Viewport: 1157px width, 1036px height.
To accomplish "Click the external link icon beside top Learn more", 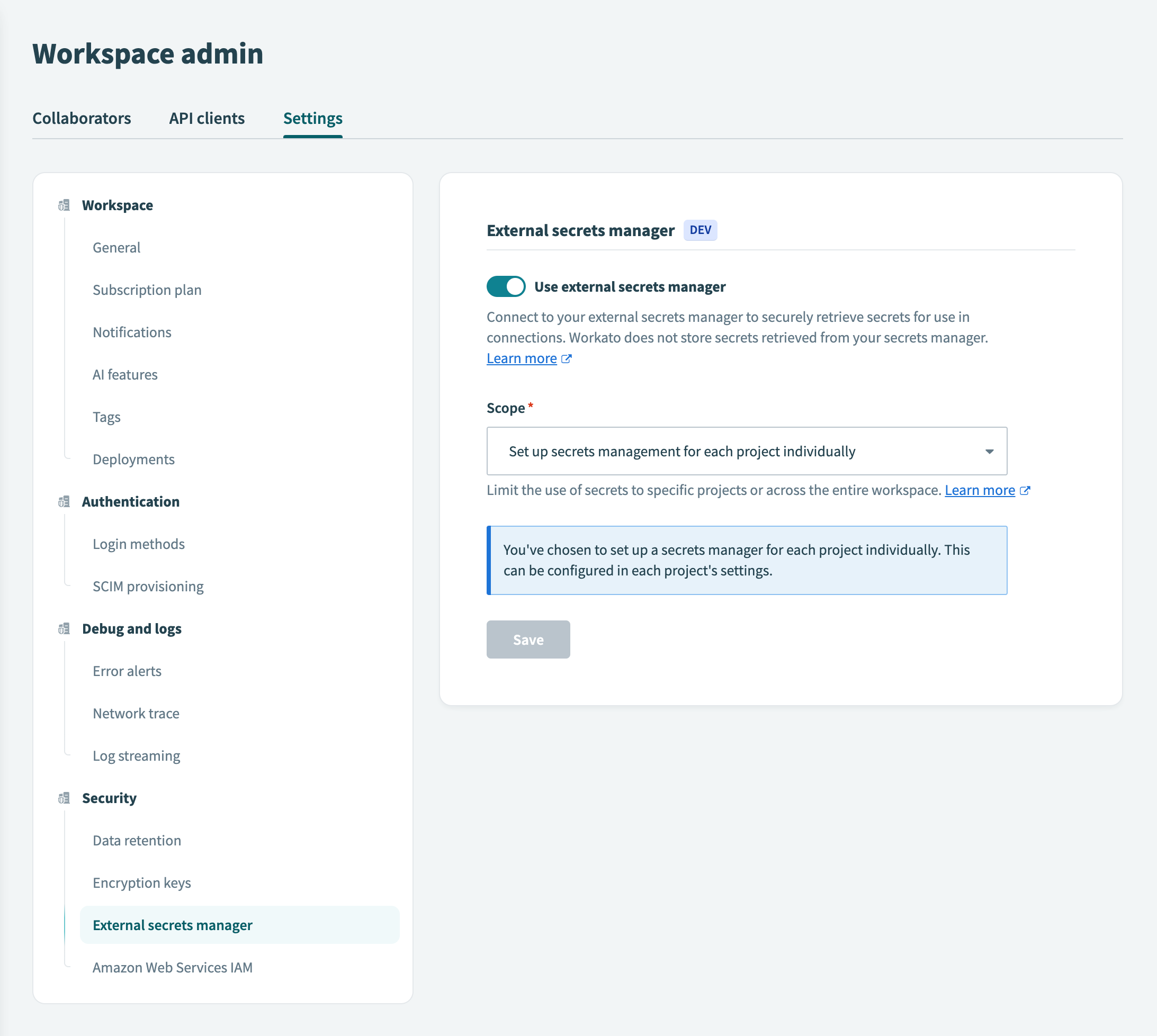I will pyautogui.click(x=567, y=358).
